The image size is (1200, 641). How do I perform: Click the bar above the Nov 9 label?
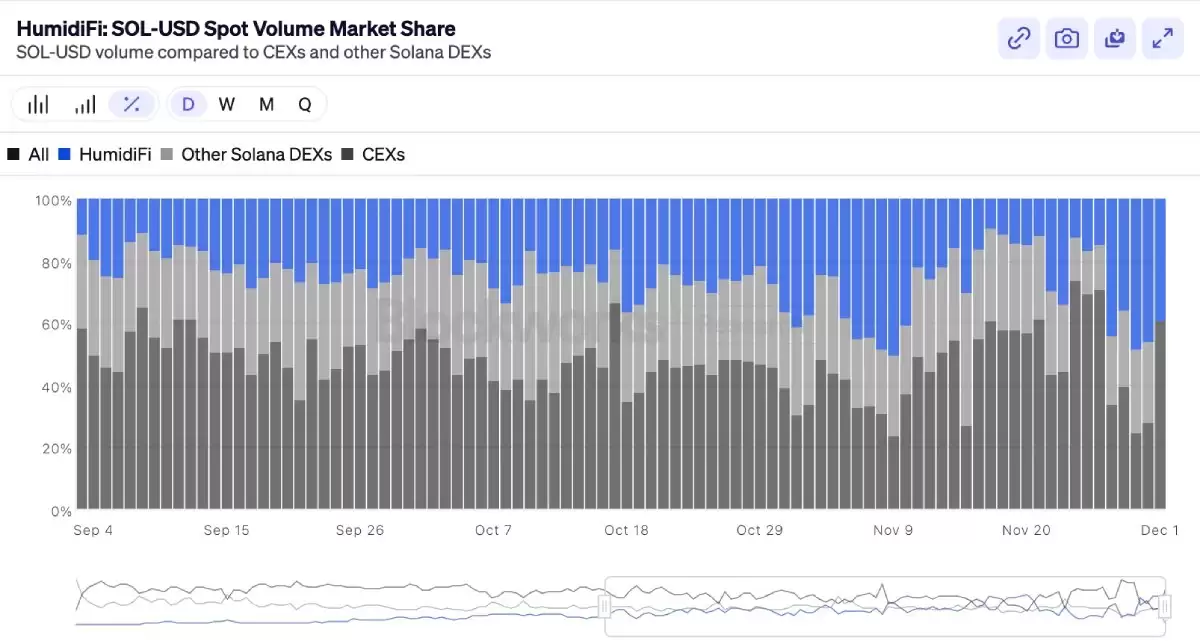893,400
